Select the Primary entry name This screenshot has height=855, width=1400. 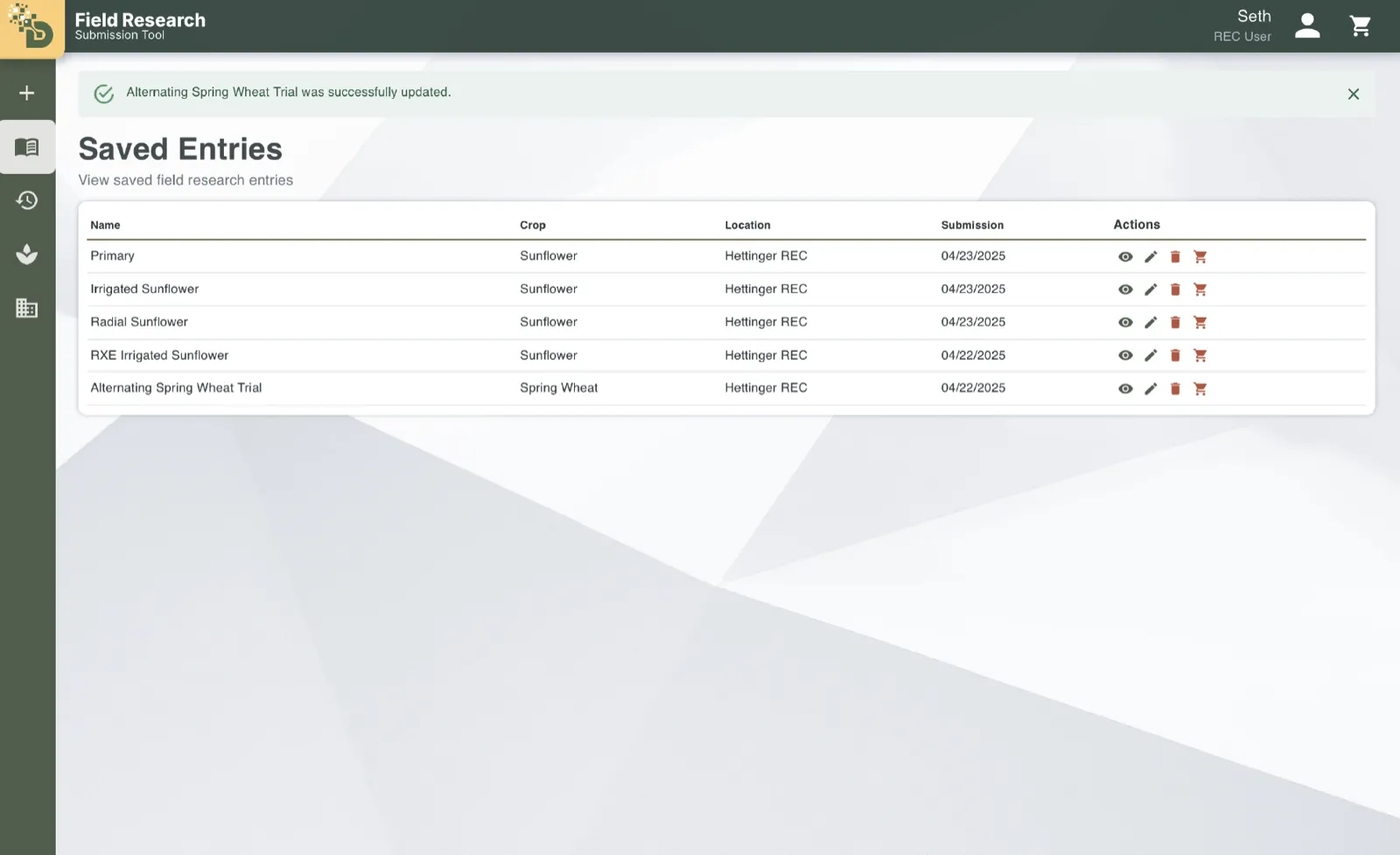coord(113,256)
